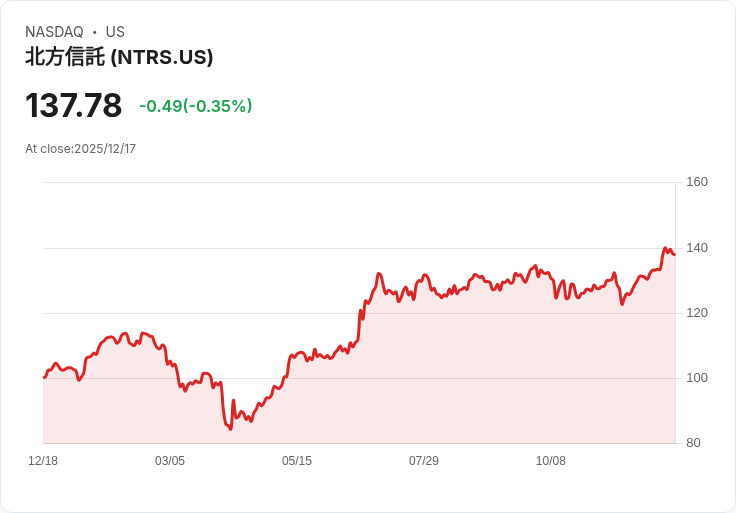736x513 pixels.
Task: Select the 100 y-axis label
Action: pos(697,378)
